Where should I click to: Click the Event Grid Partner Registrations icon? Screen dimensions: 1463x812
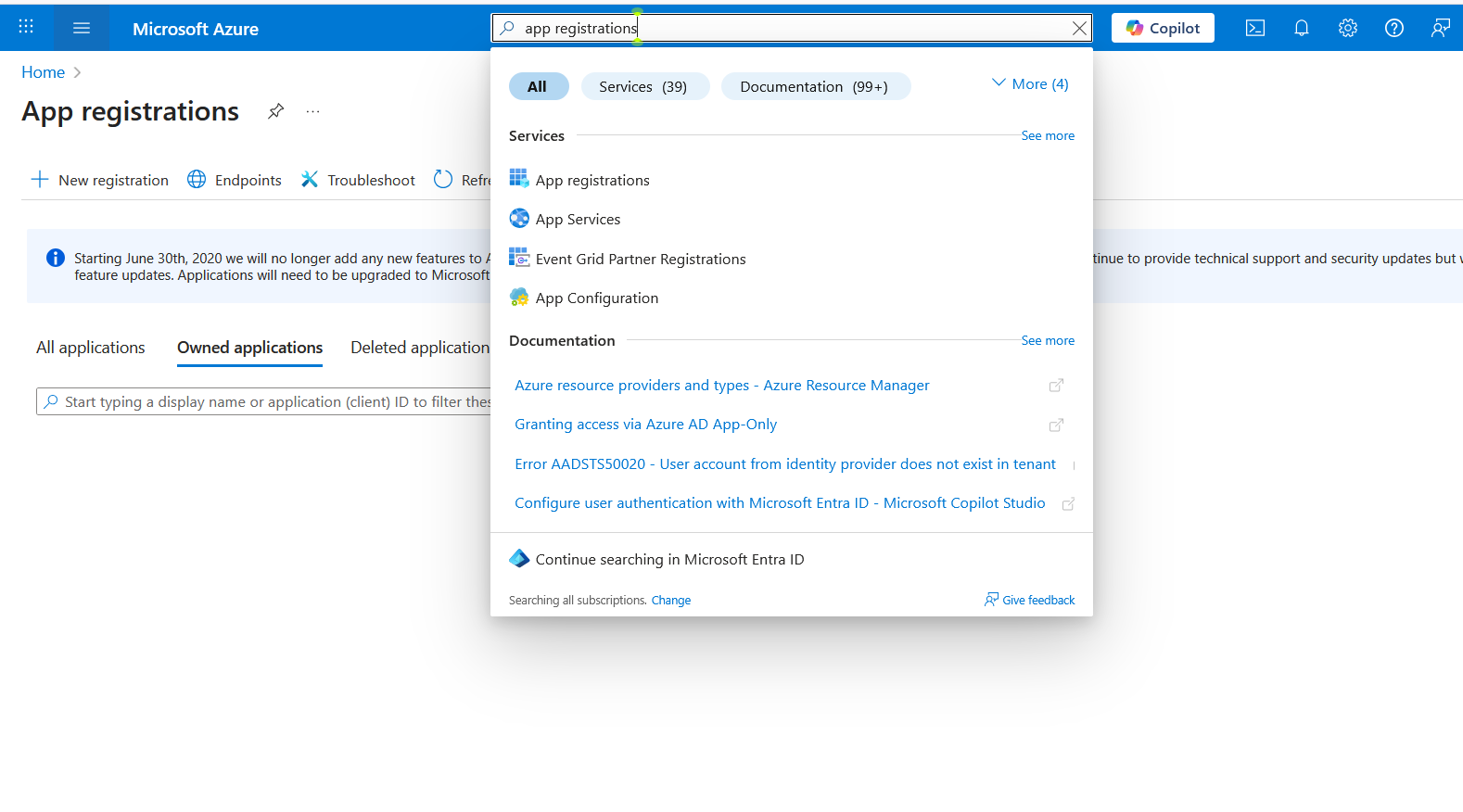pos(519,257)
